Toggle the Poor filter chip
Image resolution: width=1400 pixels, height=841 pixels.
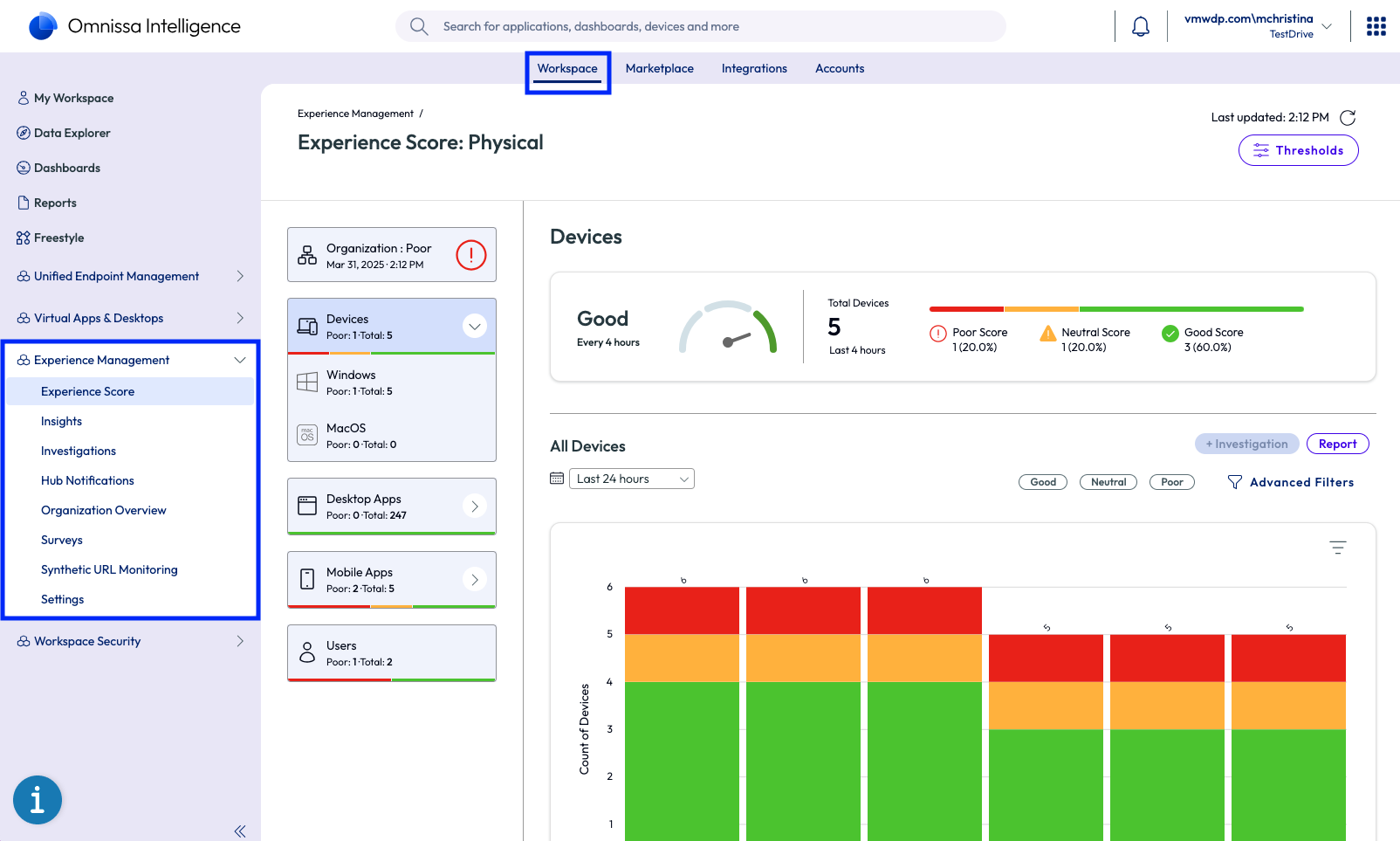click(1171, 482)
